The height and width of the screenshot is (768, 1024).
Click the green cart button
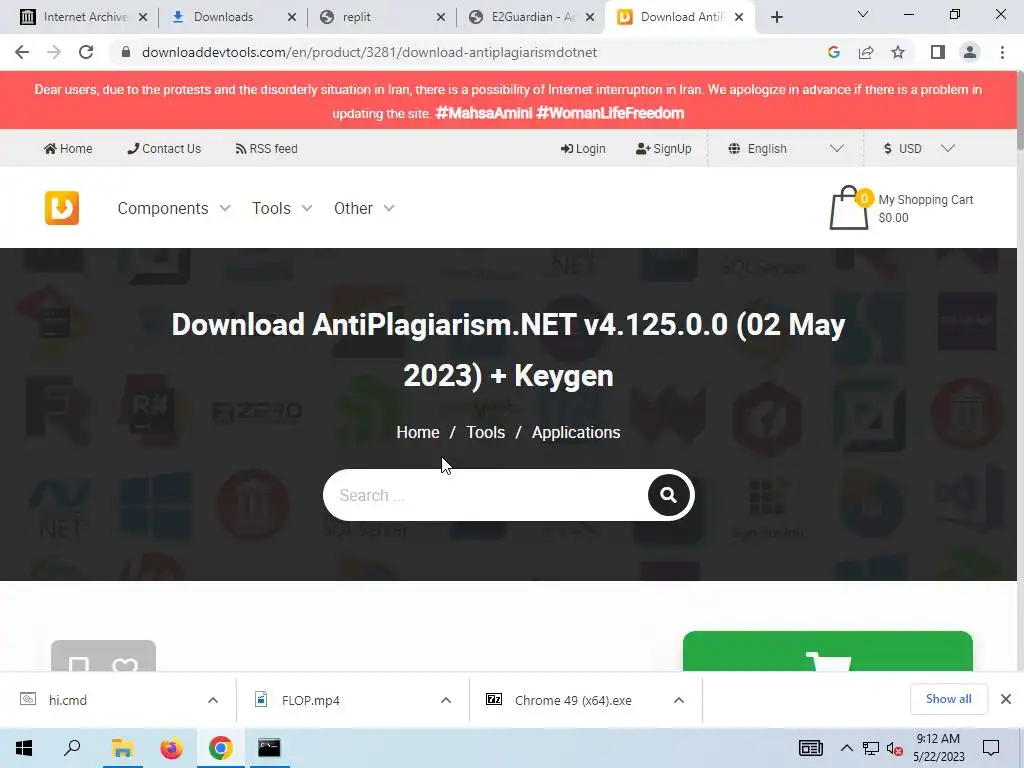[827, 651]
